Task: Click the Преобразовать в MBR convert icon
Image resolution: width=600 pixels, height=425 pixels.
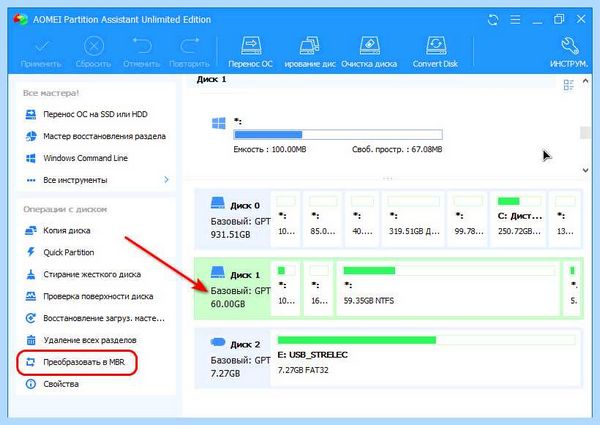Action: (31, 362)
